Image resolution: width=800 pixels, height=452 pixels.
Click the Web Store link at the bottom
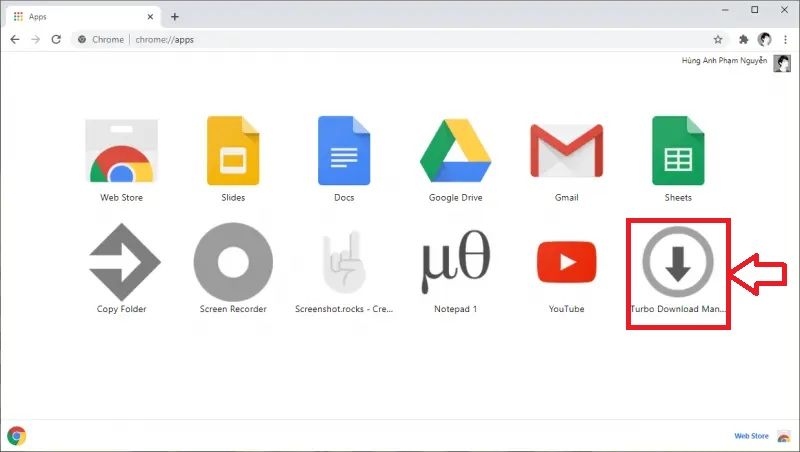click(x=751, y=436)
